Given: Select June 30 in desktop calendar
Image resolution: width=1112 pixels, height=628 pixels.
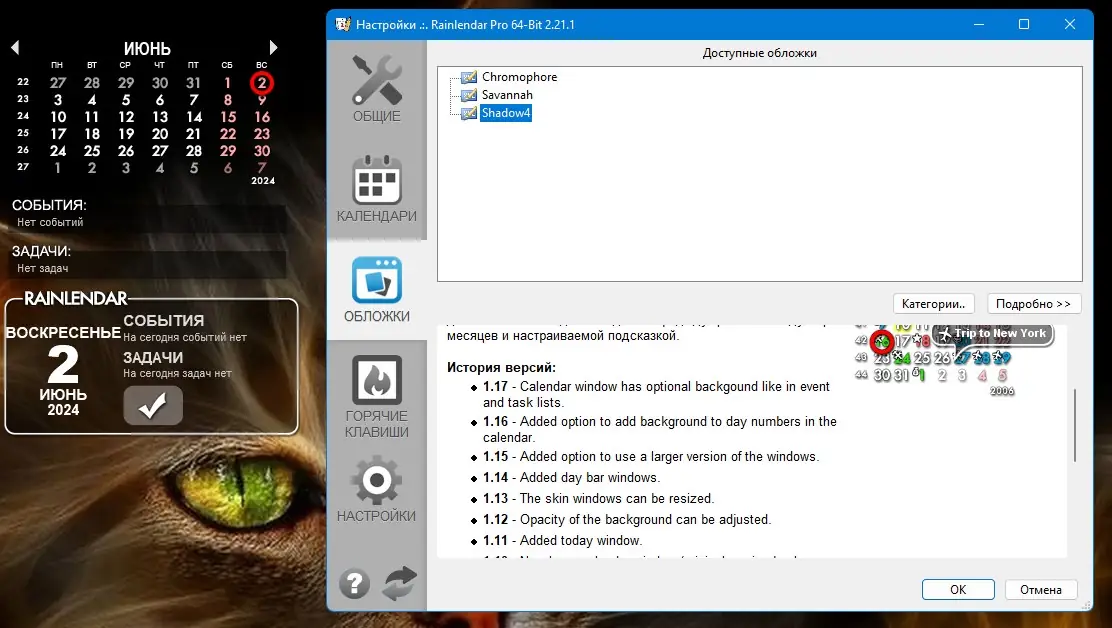Looking at the screenshot, I should (262, 151).
